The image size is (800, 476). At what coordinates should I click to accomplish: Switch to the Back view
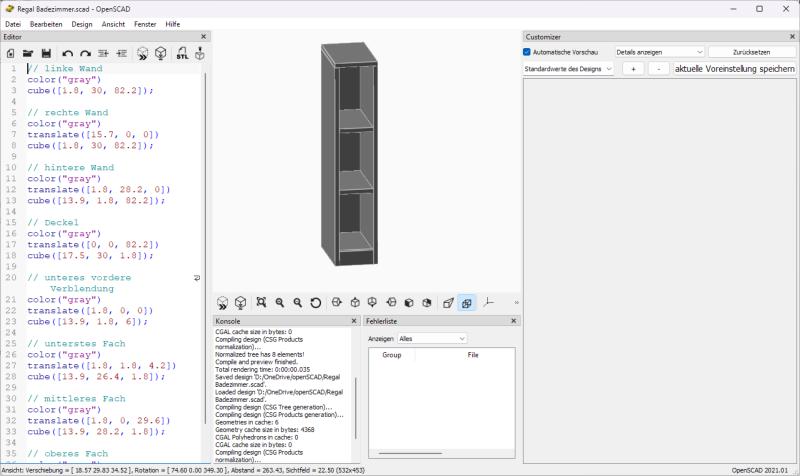pyautogui.click(x=427, y=303)
